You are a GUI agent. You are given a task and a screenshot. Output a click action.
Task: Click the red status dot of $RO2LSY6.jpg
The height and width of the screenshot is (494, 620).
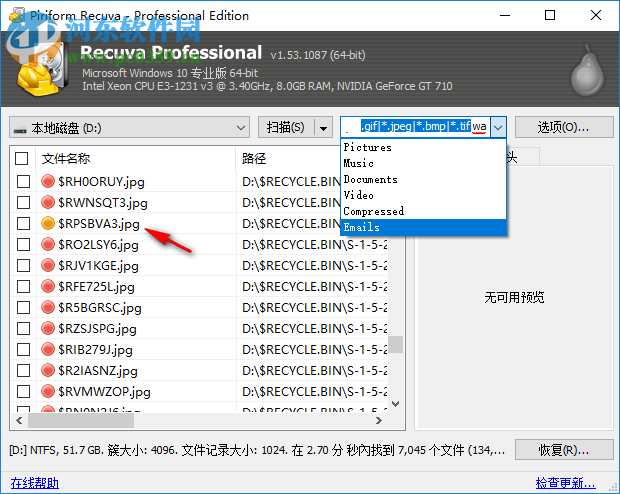[x=48, y=244]
